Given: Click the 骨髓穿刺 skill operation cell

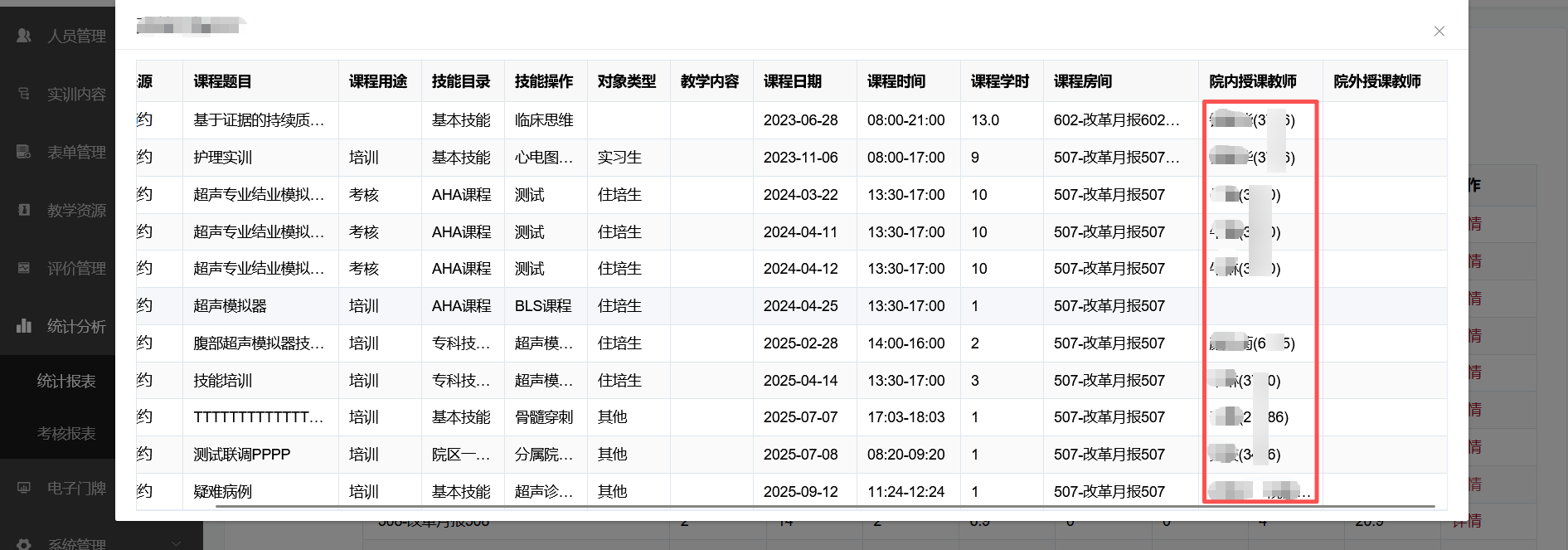Looking at the screenshot, I should click(x=544, y=417).
